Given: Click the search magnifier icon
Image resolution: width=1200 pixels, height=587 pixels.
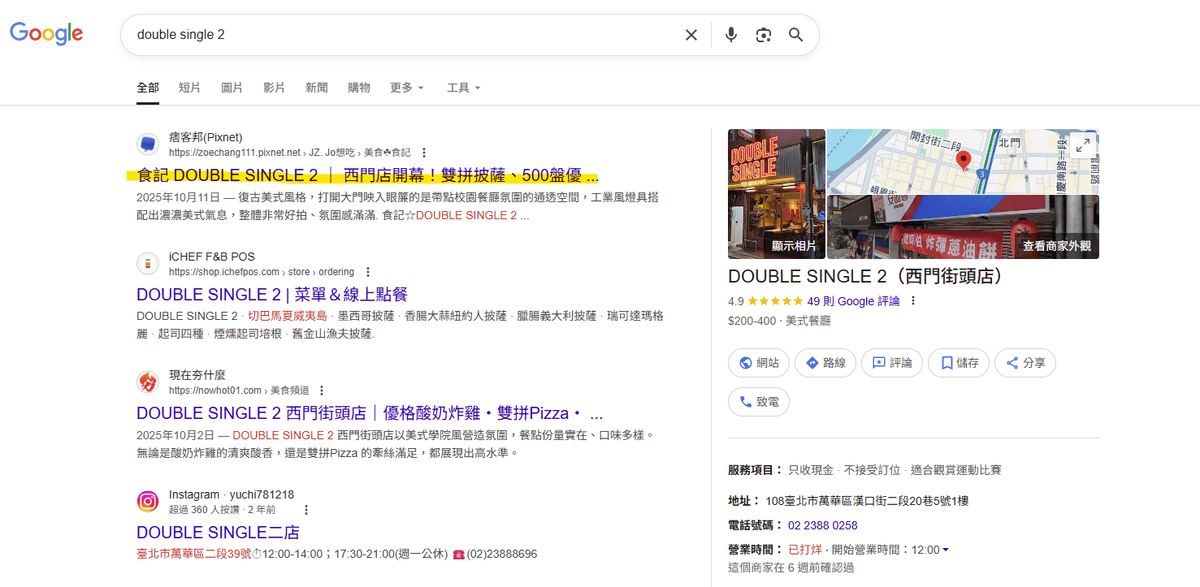Looking at the screenshot, I should [x=795, y=34].
